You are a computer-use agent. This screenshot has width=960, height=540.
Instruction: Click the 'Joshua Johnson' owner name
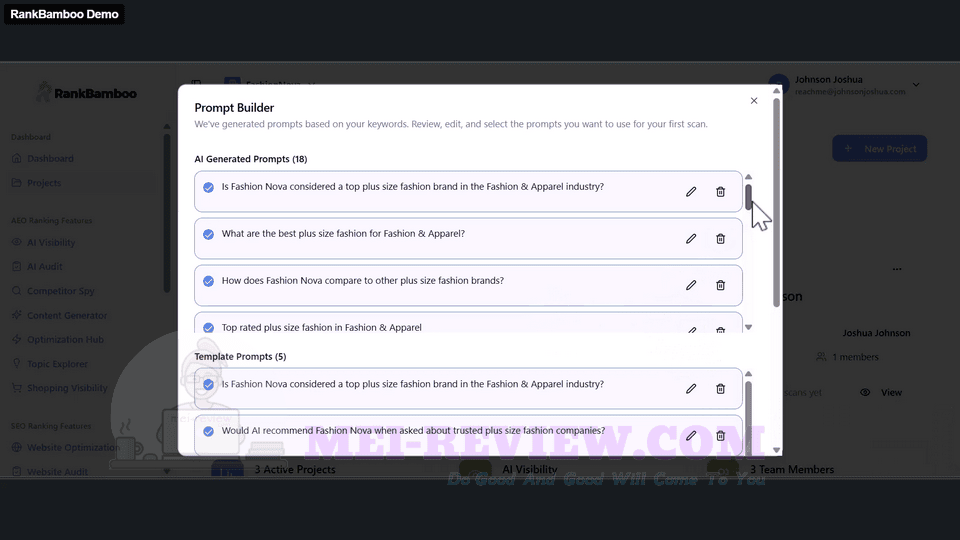click(x=876, y=333)
